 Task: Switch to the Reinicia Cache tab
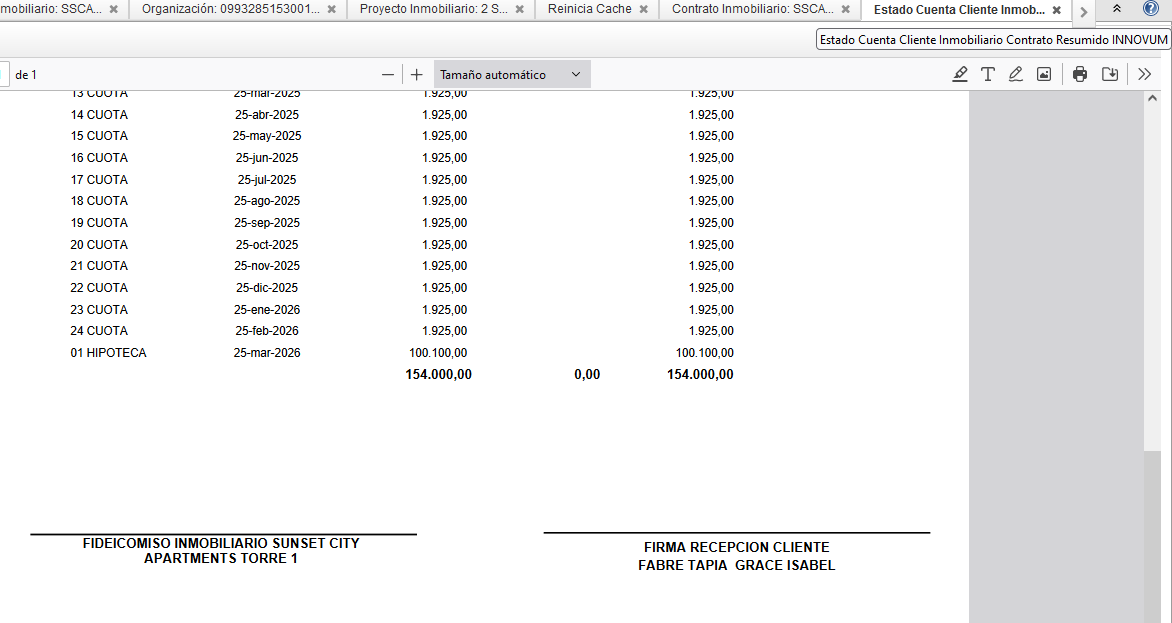click(x=589, y=9)
